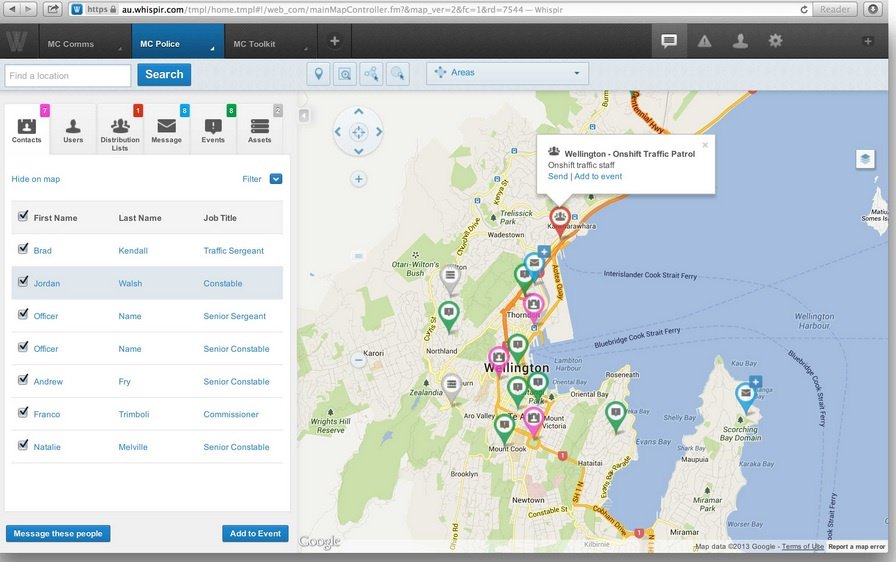Uncheck the Brad Kendall checkbox
Viewport: 896px width, 562px height.
(23, 248)
